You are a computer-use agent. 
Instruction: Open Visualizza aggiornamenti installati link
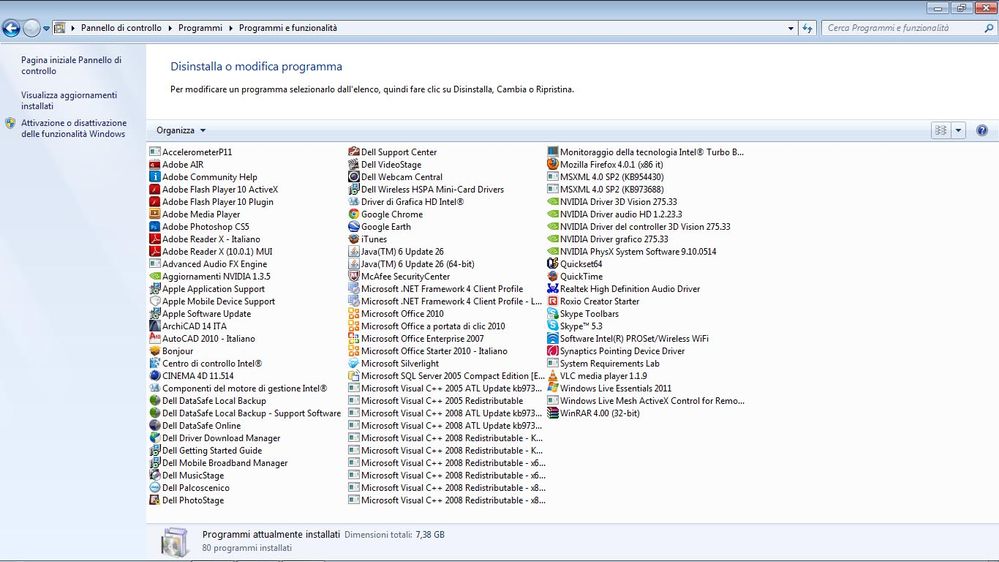(x=69, y=101)
